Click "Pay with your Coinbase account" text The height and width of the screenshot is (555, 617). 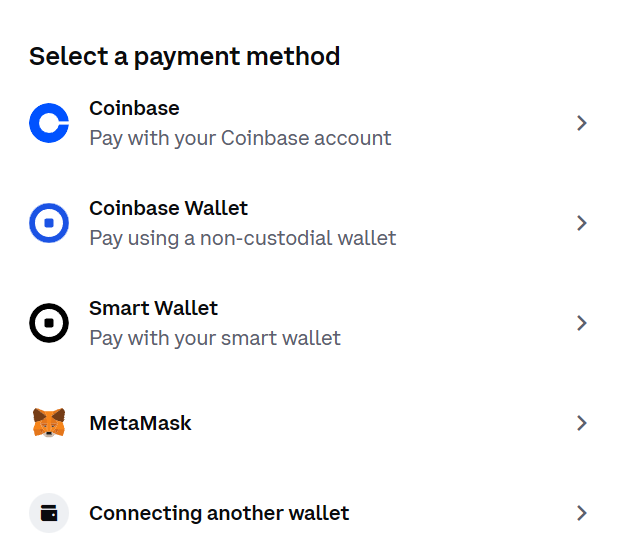240,138
